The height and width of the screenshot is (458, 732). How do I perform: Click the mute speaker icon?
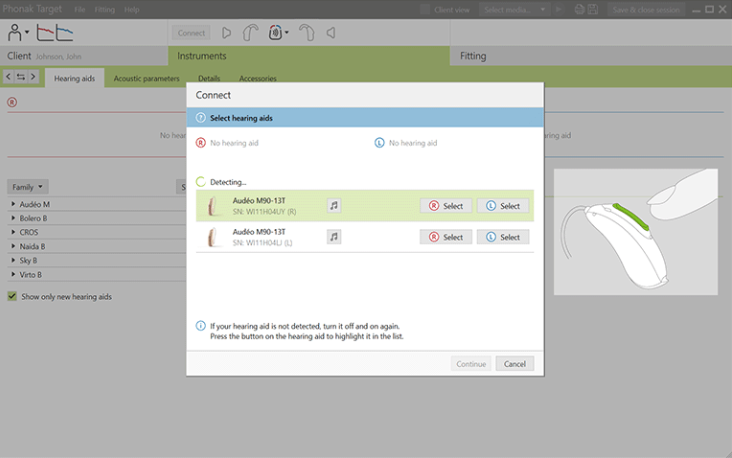(331, 33)
